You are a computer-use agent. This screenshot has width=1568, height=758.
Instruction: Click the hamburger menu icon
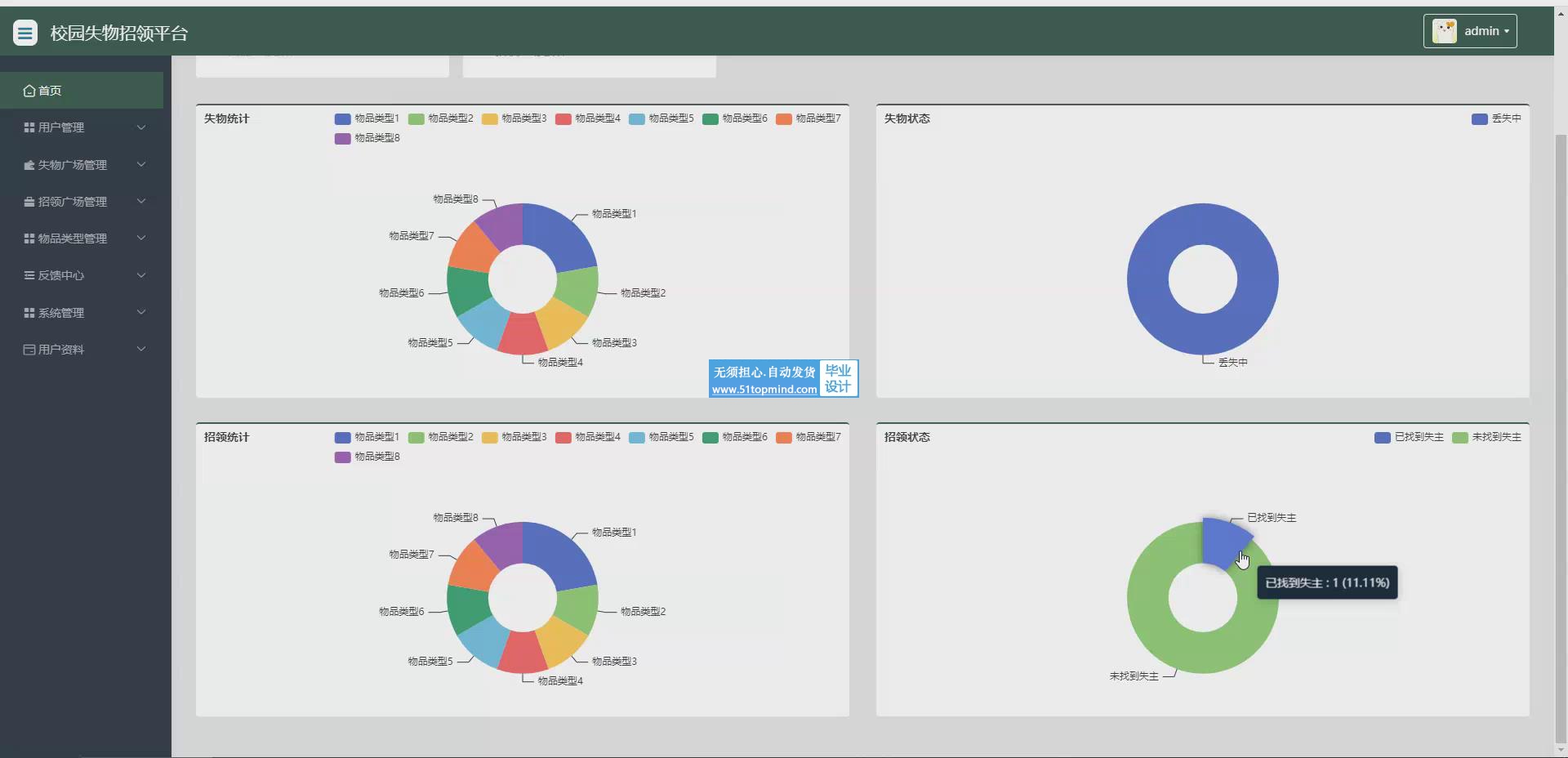[x=25, y=33]
